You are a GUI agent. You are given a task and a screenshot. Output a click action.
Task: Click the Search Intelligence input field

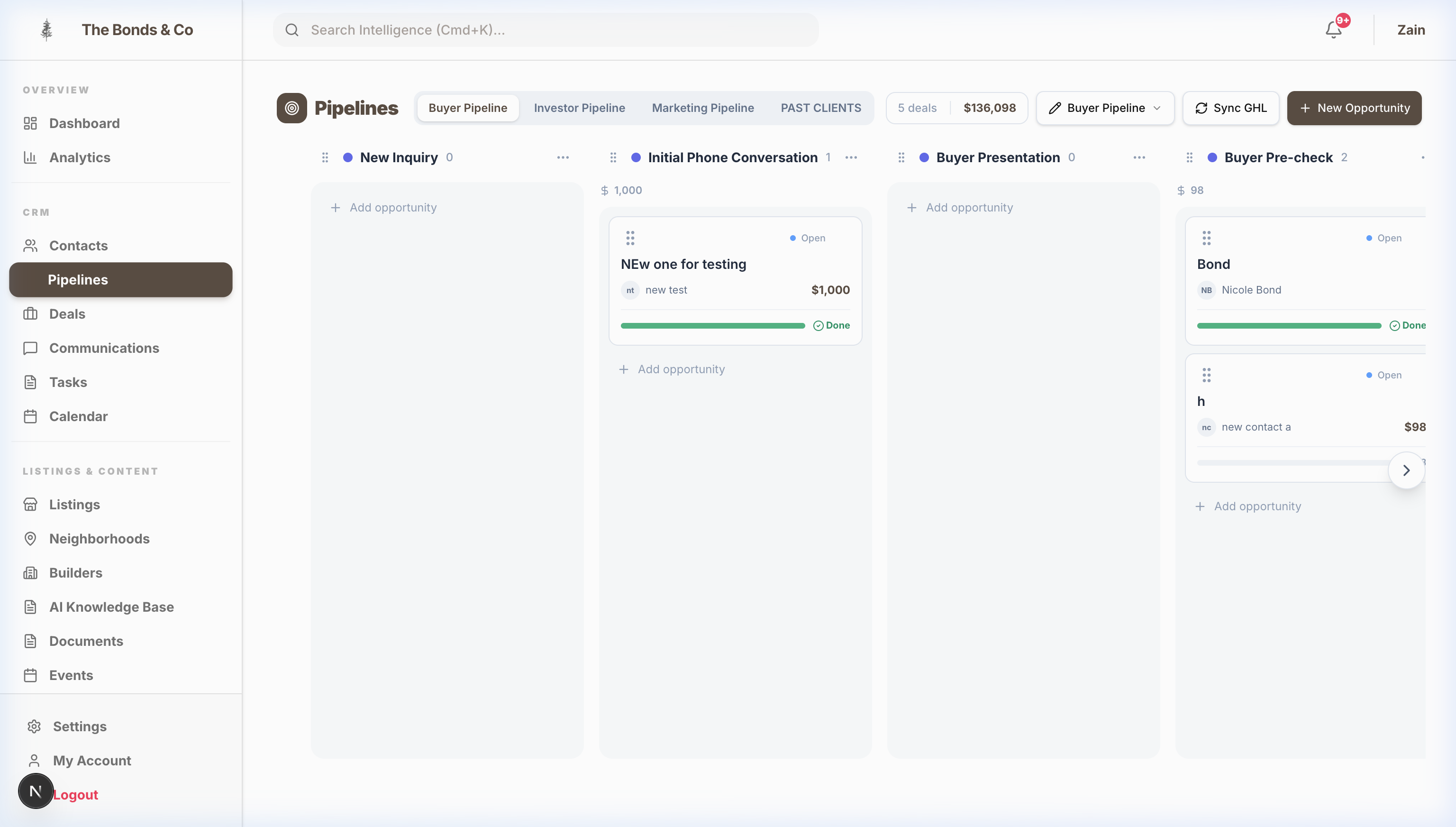pyautogui.click(x=546, y=29)
